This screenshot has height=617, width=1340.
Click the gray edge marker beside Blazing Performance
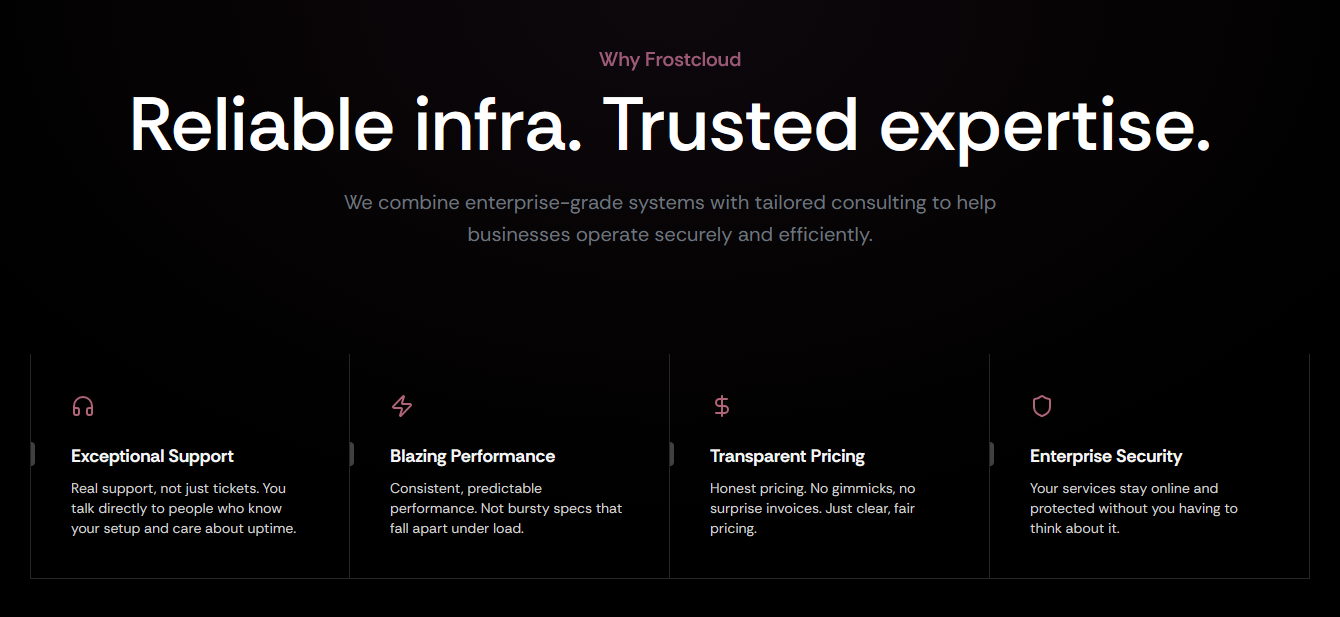coord(351,454)
